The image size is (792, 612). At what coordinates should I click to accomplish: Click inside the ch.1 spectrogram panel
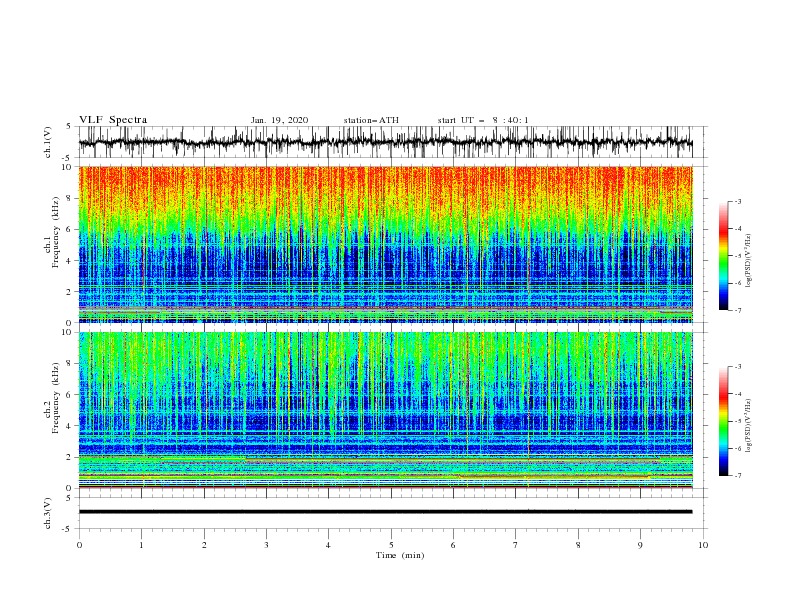pyautogui.click(x=385, y=244)
